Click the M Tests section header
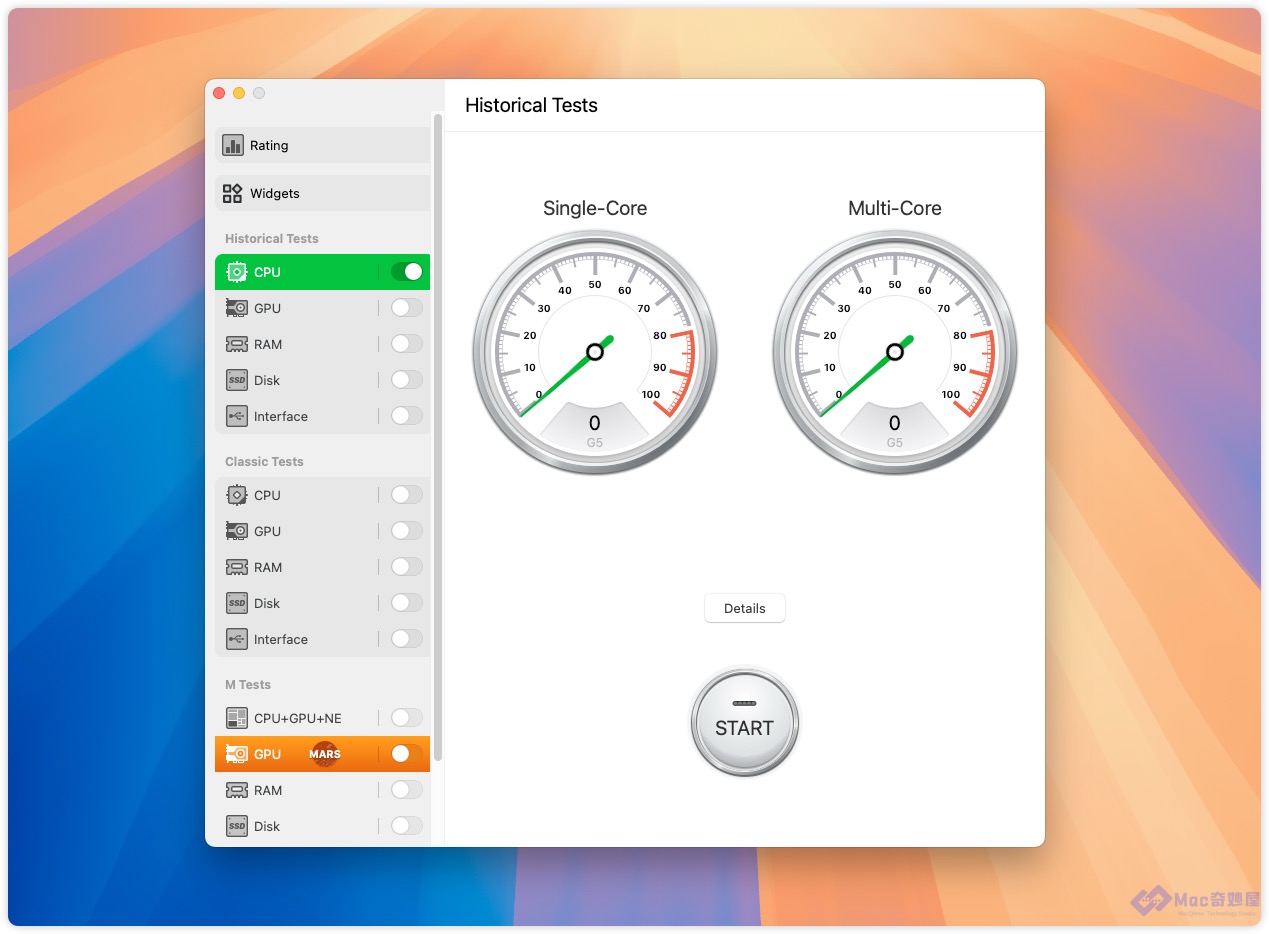Viewport: 1269px width, 934px height. pos(248,685)
